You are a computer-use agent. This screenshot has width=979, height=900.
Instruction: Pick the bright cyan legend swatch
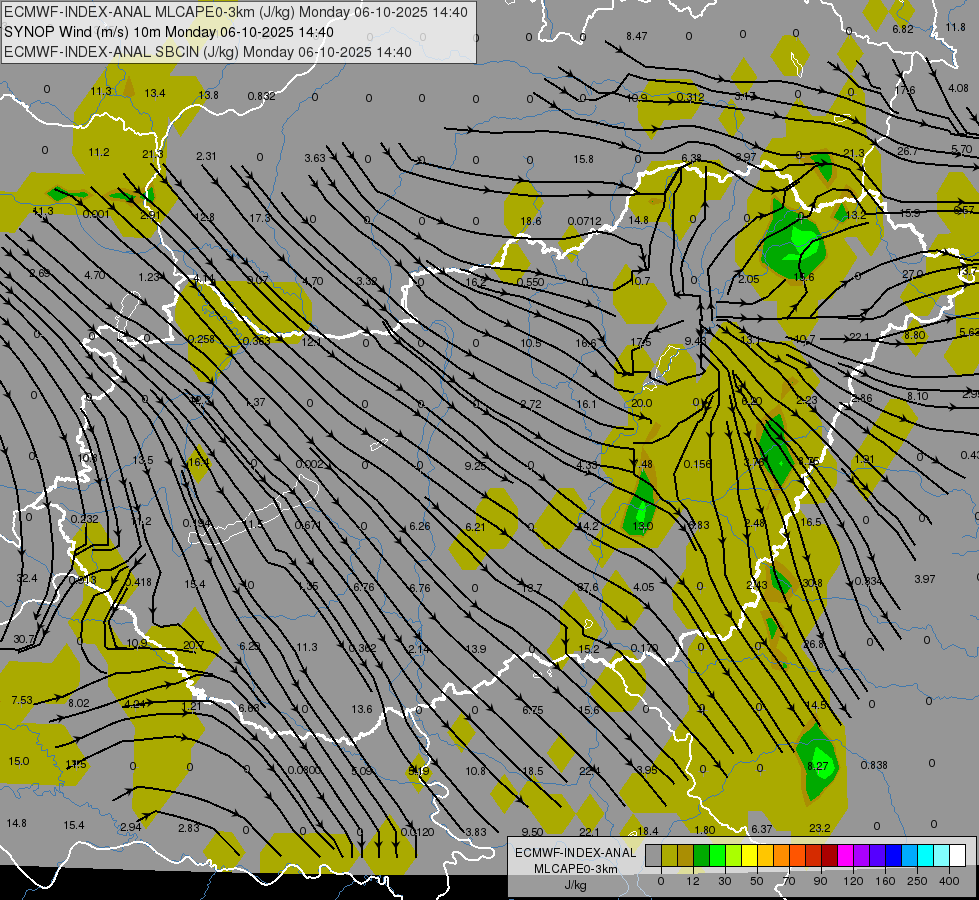pyautogui.click(x=926, y=855)
